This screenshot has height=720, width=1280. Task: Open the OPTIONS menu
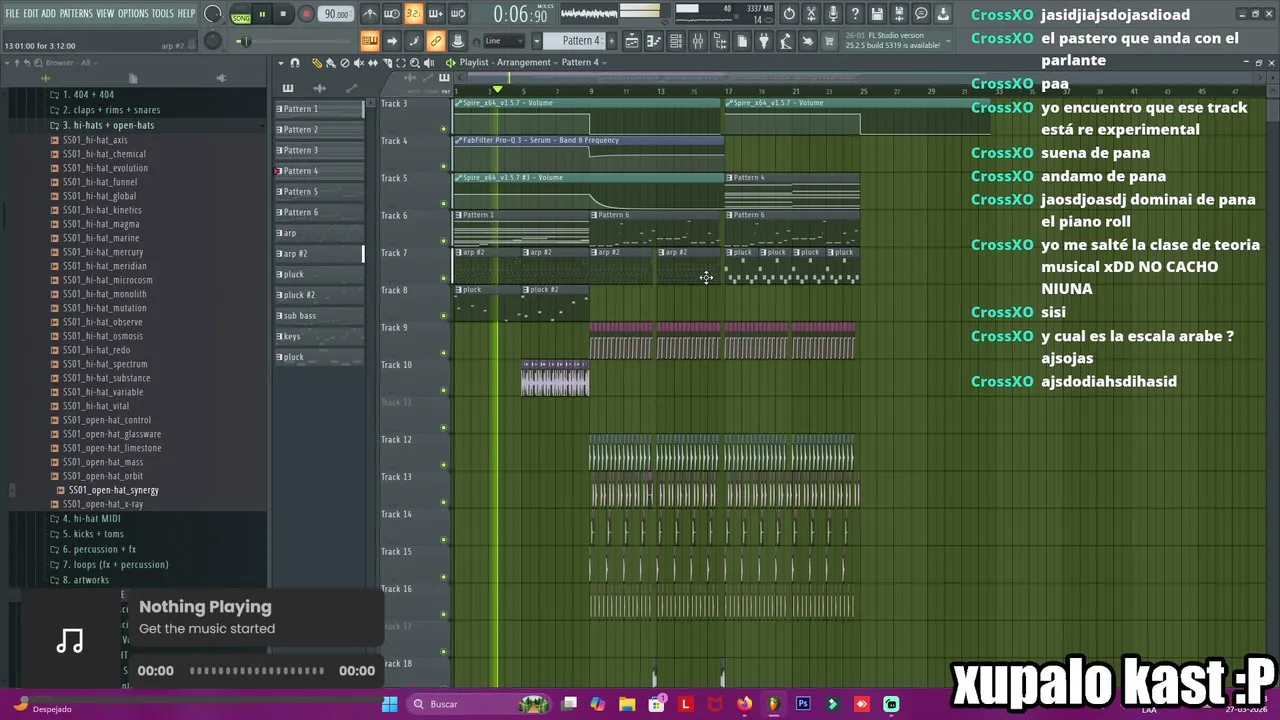tap(133, 13)
